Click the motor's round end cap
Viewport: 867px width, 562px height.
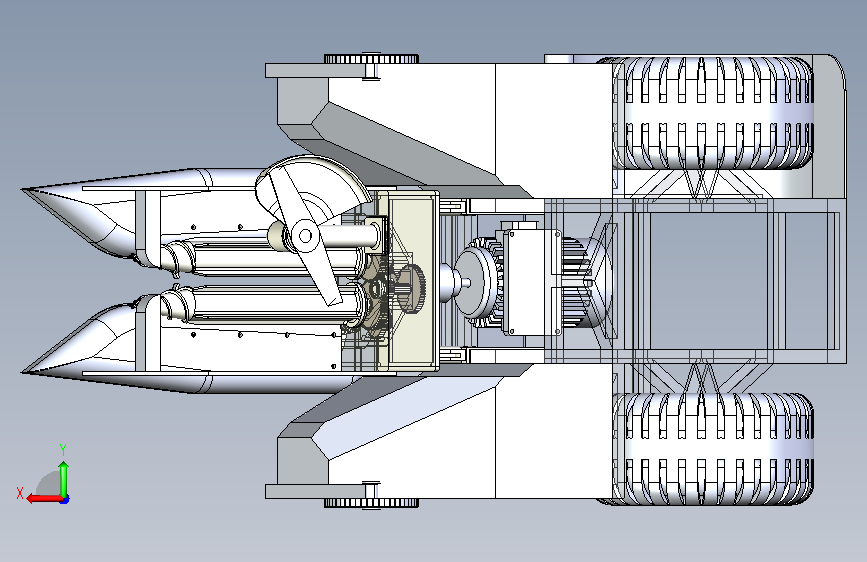click(x=474, y=283)
